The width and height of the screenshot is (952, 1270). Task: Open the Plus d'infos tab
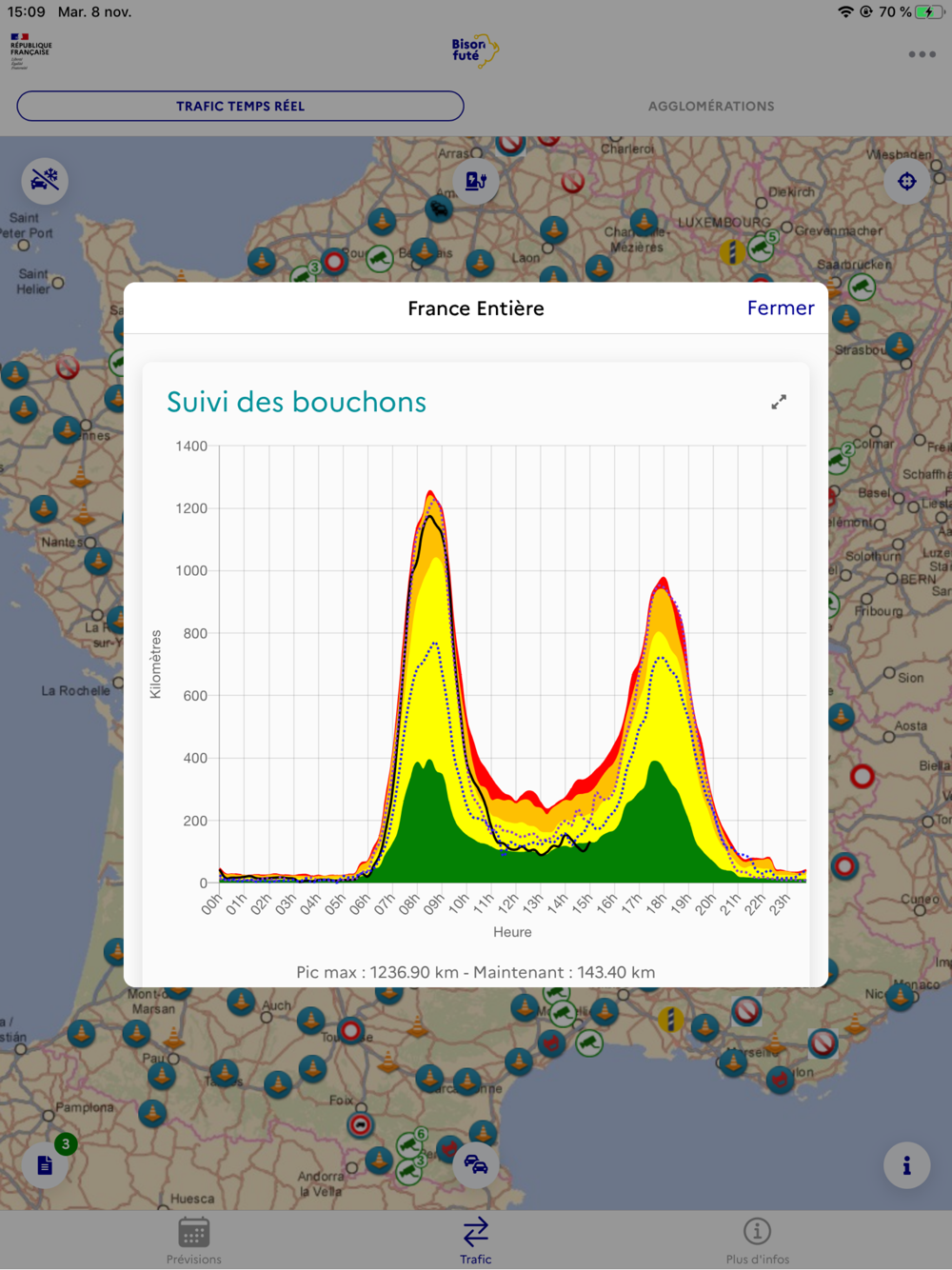[x=757, y=1240]
